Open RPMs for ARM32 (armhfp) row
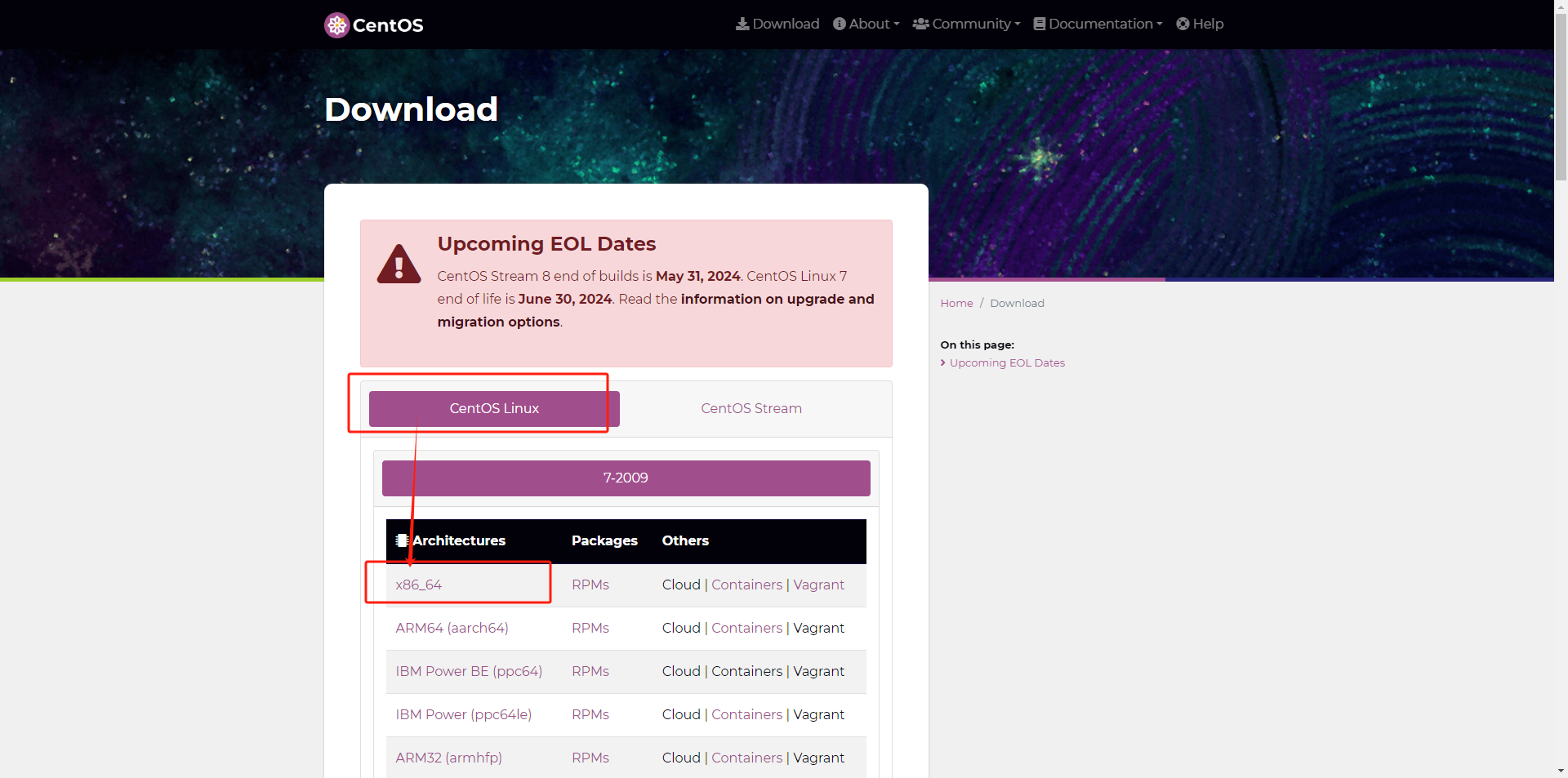Screen dimensions: 1568x778 (x=590, y=758)
